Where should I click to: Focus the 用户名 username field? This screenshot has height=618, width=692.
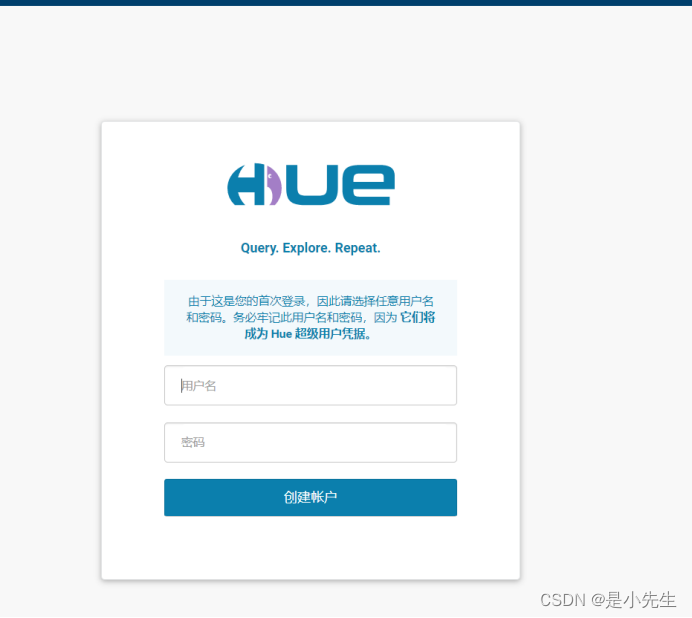[x=310, y=385]
